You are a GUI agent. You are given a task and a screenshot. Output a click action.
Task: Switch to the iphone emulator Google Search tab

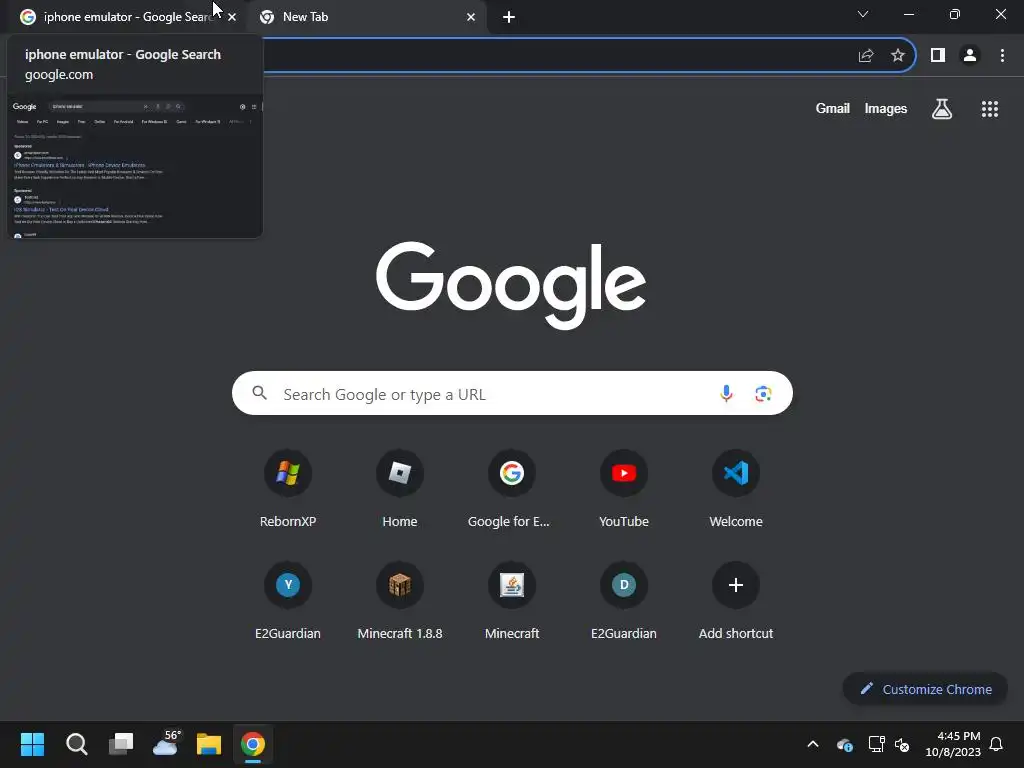[124, 17]
